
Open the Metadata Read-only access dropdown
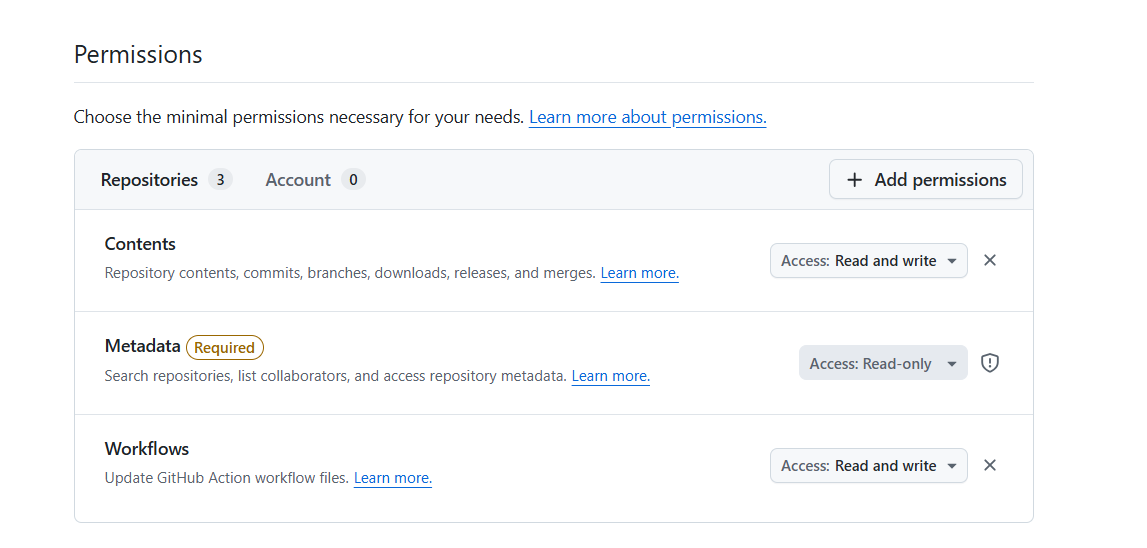pyautogui.click(x=882, y=364)
